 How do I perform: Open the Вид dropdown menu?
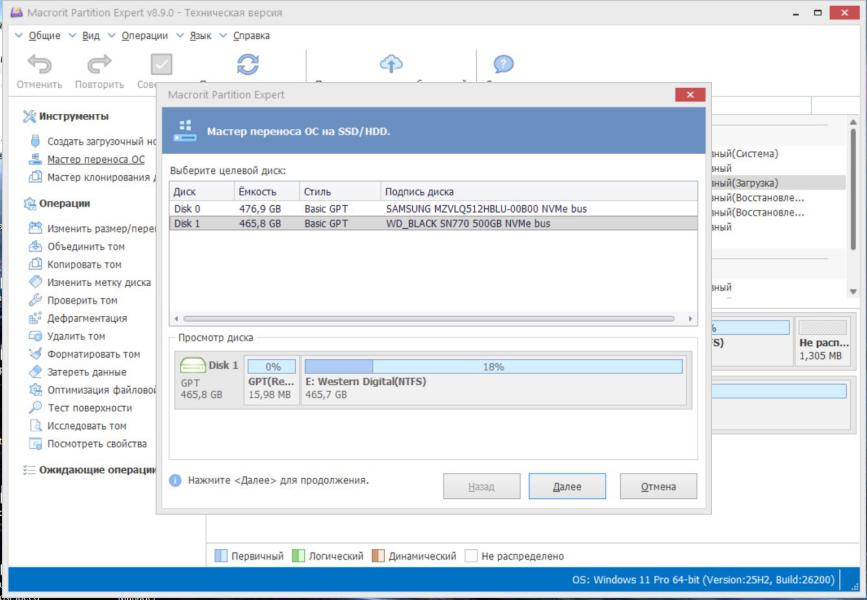tap(90, 36)
